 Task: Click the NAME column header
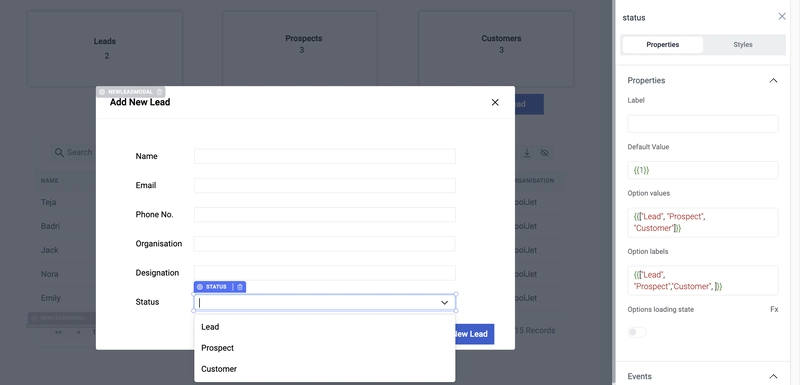click(49, 181)
